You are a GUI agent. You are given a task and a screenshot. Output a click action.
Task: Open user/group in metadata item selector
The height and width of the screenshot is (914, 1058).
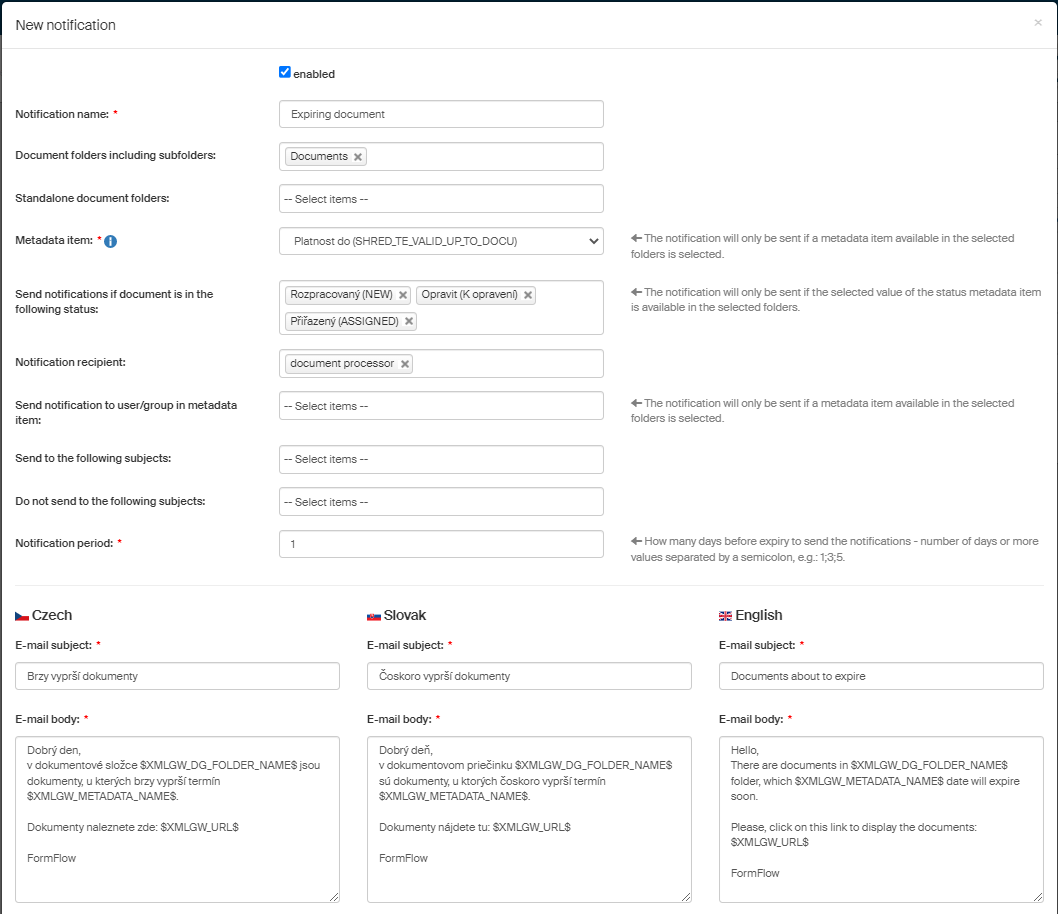point(441,406)
